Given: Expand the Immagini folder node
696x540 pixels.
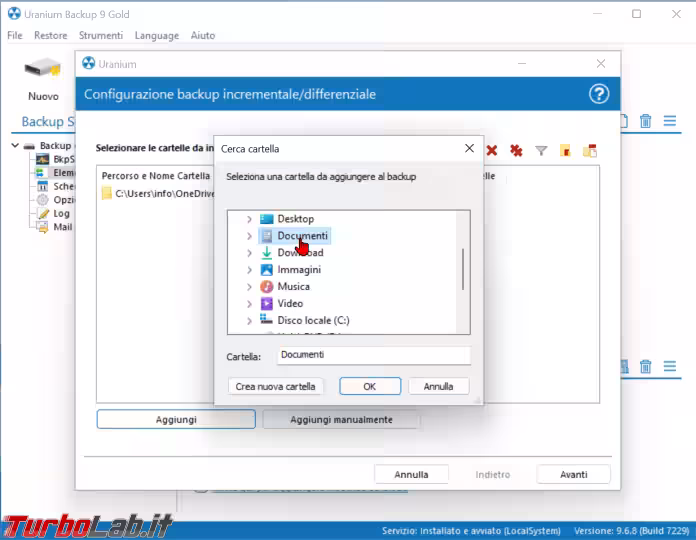Looking at the screenshot, I should (249, 270).
